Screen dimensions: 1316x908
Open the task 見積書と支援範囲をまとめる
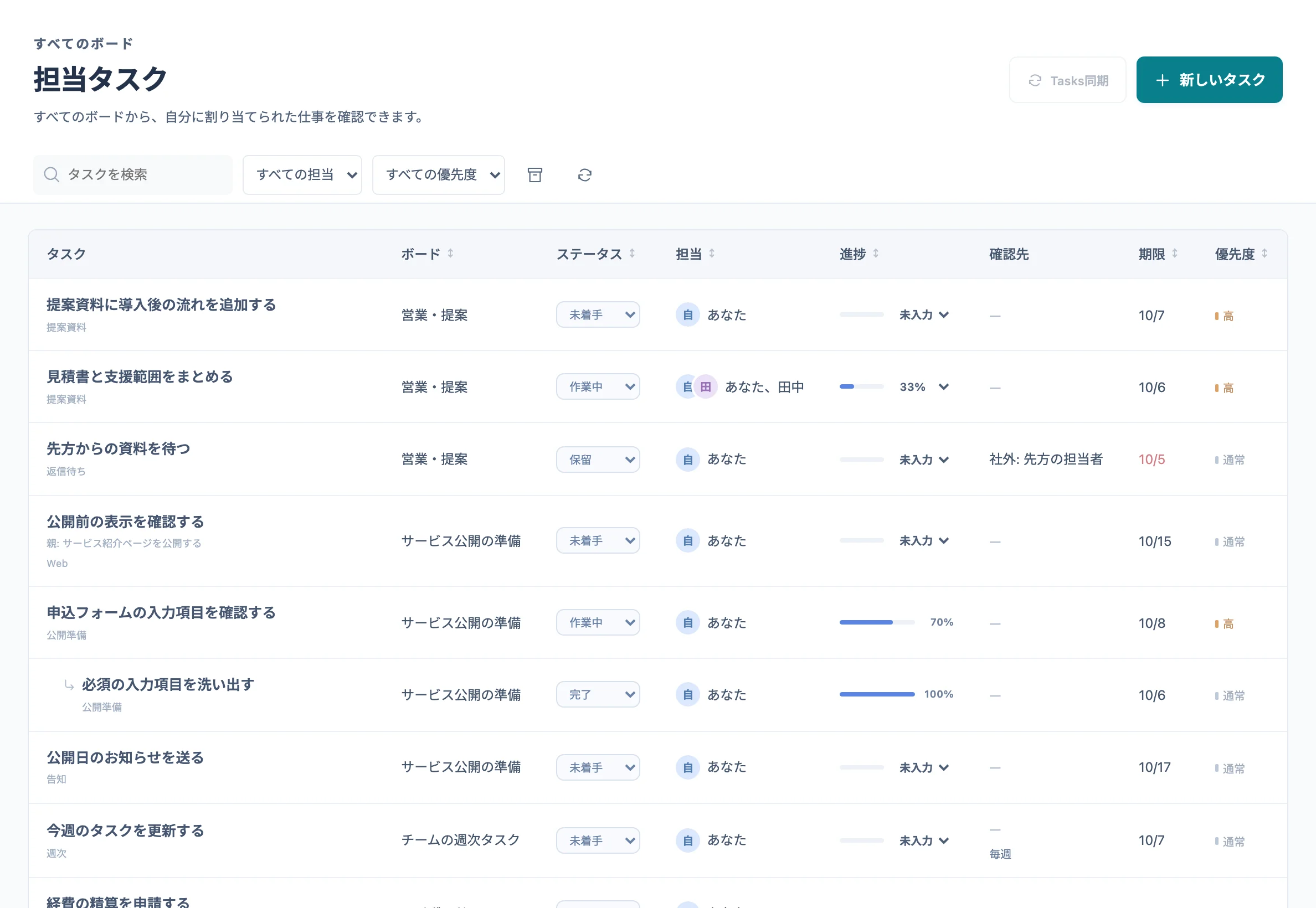140,376
